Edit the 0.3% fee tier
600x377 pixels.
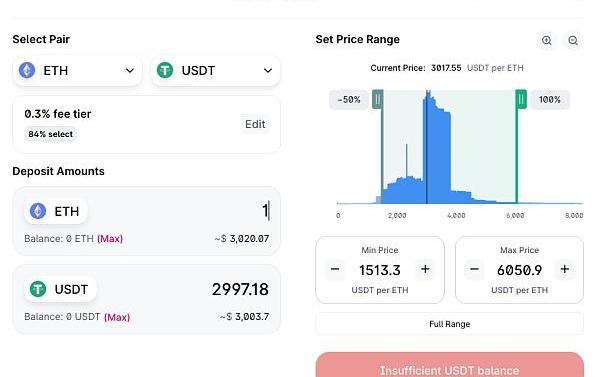pos(255,124)
